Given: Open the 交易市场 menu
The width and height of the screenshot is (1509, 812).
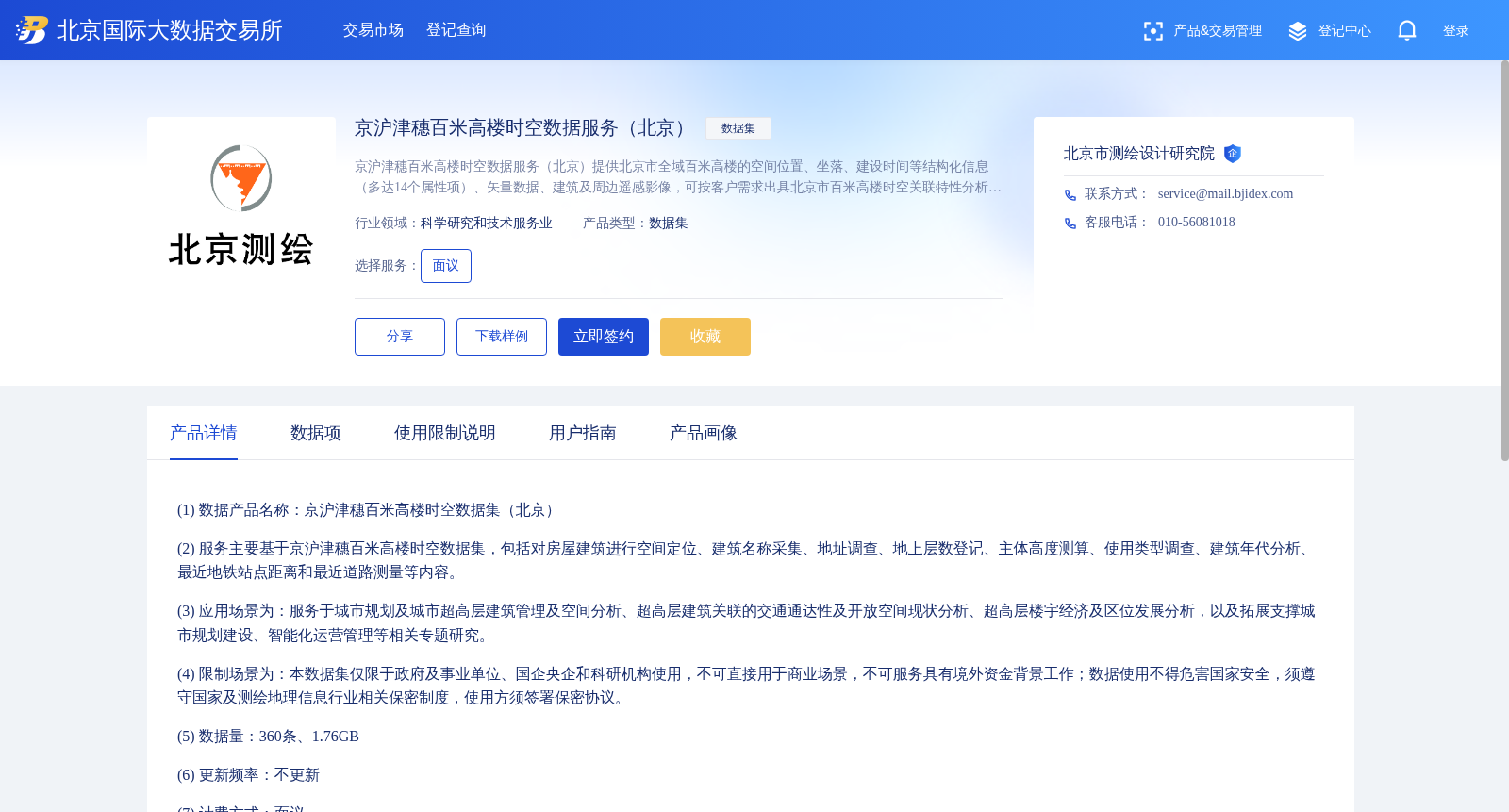Looking at the screenshot, I should [x=373, y=30].
